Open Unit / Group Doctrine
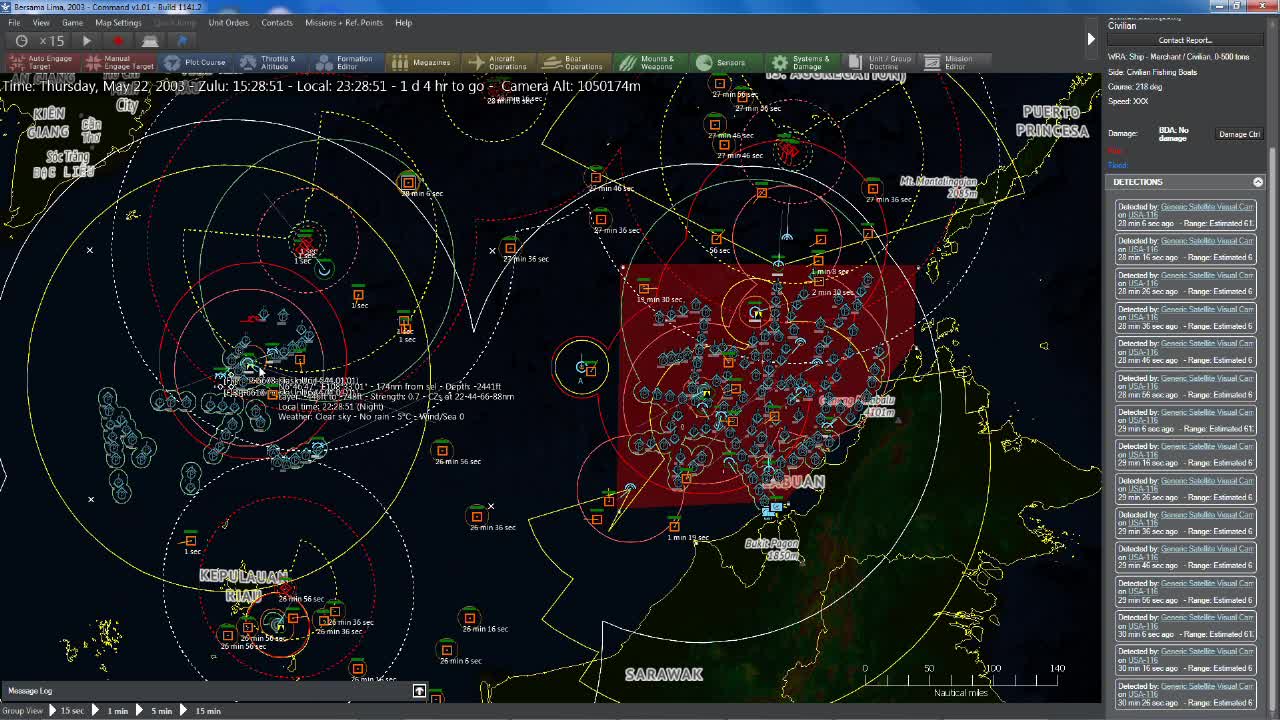The width and height of the screenshot is (1280, 720). point(878,62)
